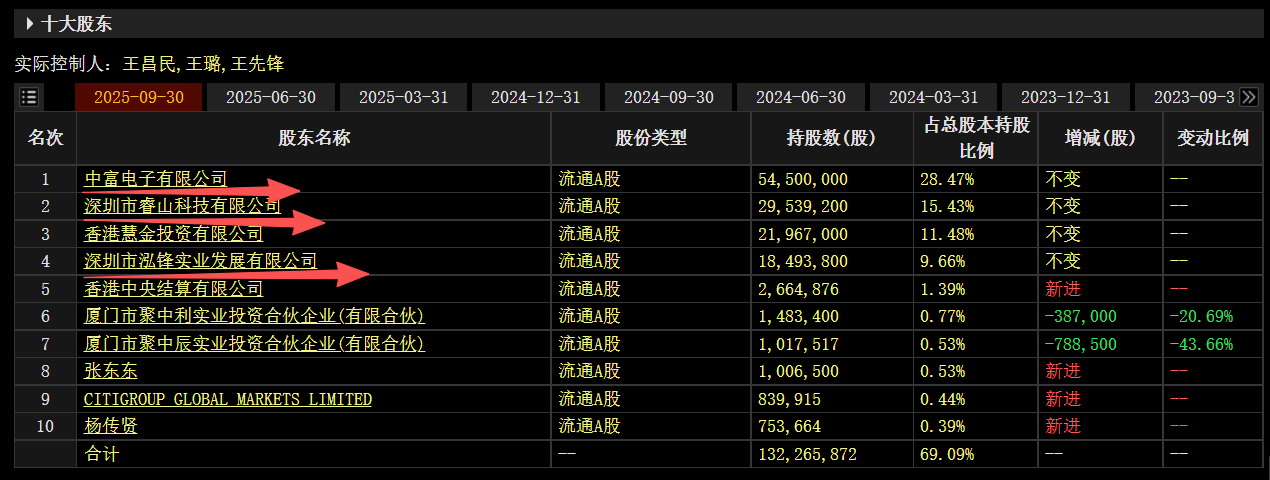Viewport: 1270px width, 480px height.
Task: Click the double-arrow to scroll date tabs right
Action: pos(1249,97)
